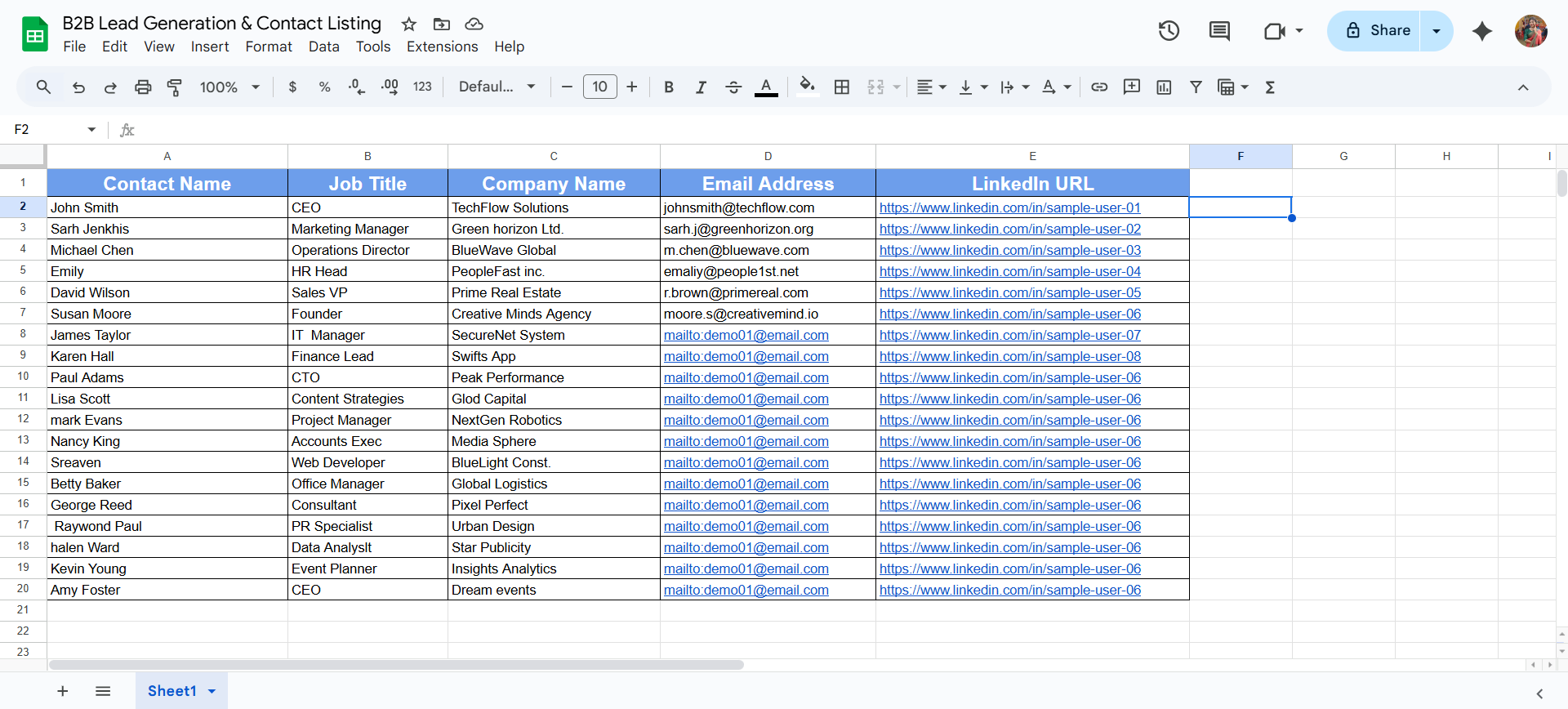Open the Extensions menu

(443, 47)
